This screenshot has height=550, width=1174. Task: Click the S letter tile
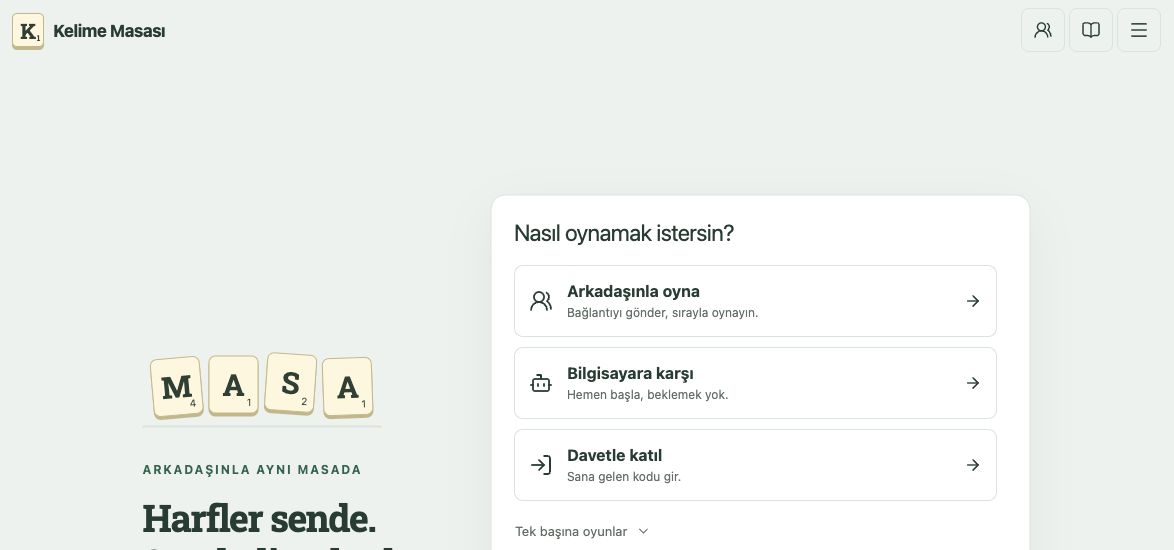click(x=291, y=383)
